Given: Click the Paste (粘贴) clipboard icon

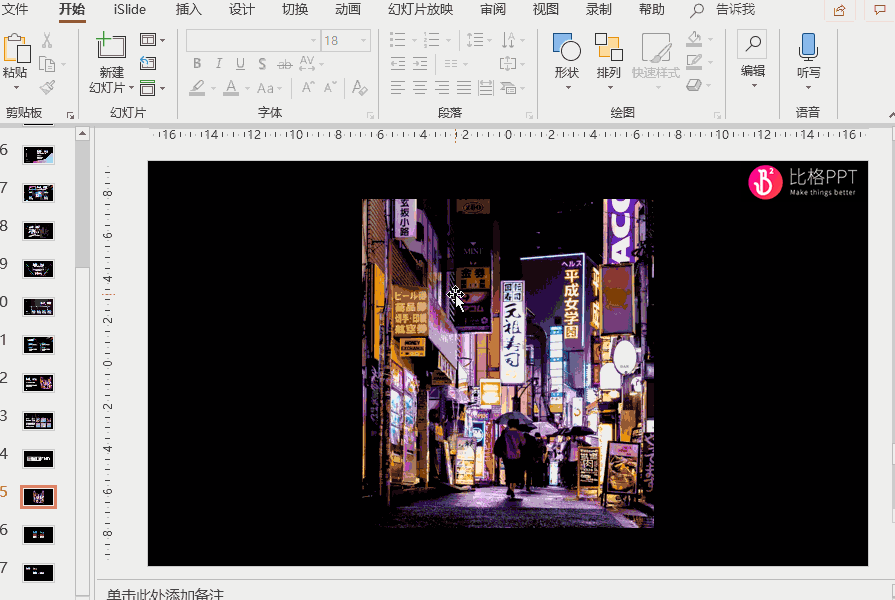Looking at the screenshot, I should [x=16, y=48].
